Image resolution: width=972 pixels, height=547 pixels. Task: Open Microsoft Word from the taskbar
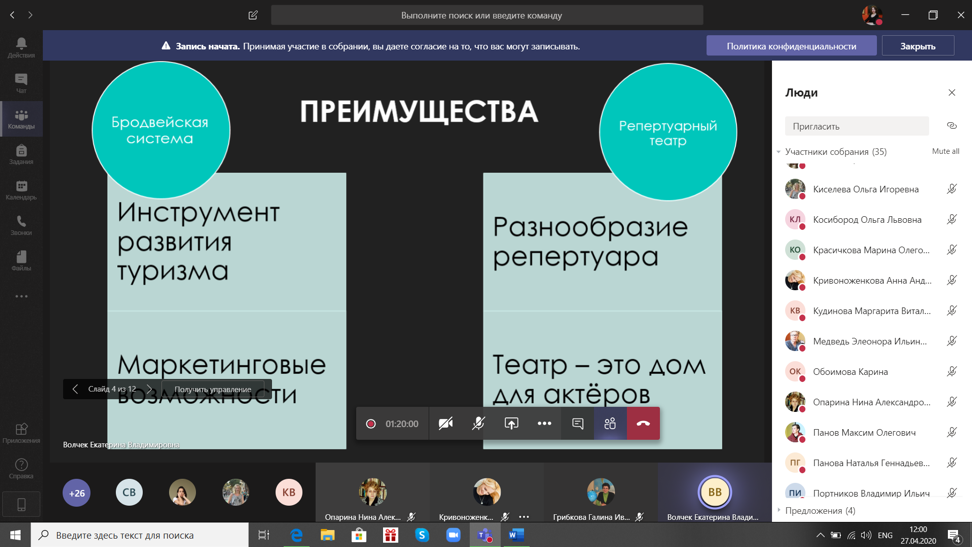(516, 535)
